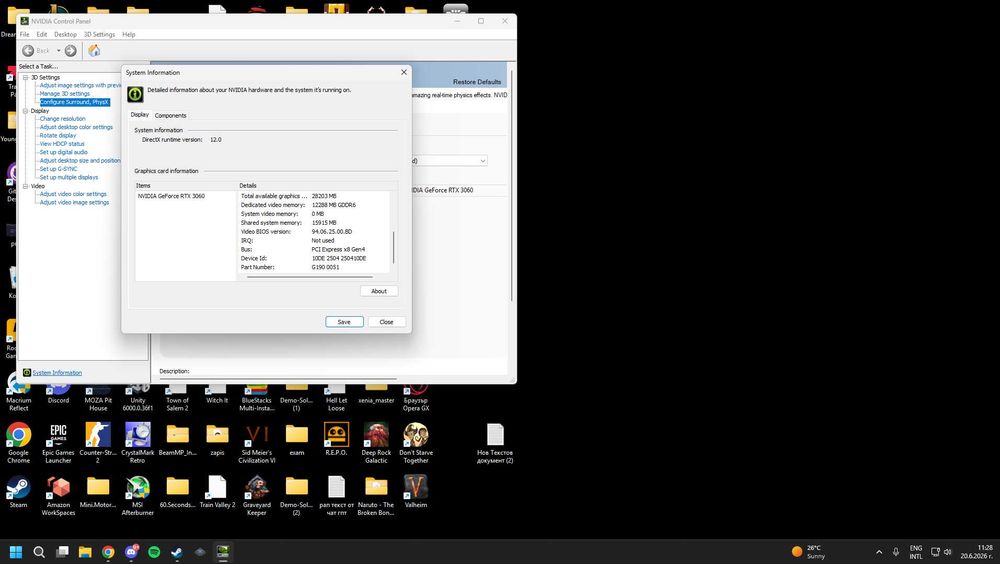Open the Back history dropdown arrow
The width and height of the screenshot is (1000, 564).
point(59,50)
